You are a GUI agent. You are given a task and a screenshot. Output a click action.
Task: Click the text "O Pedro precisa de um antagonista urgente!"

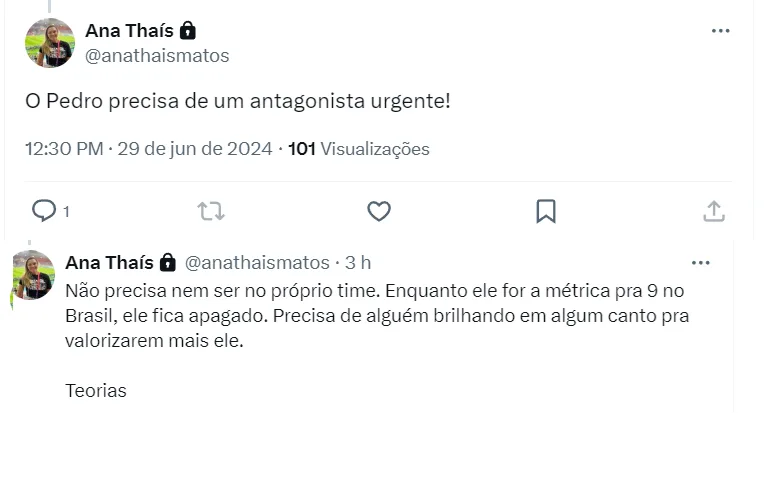(237, 102)
